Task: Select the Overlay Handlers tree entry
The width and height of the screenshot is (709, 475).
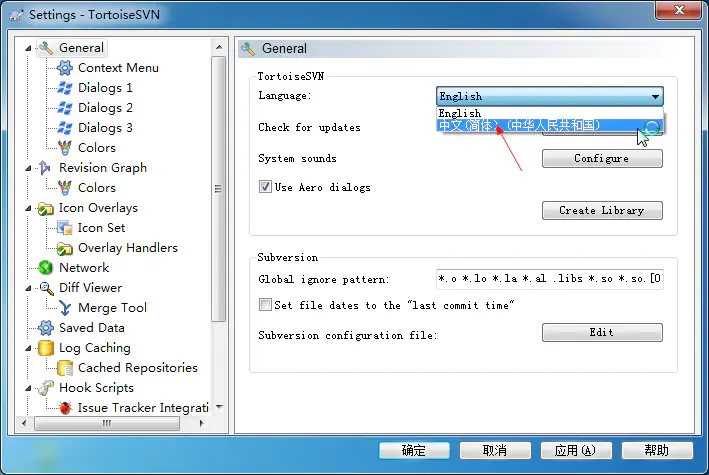Action: pyautogui.click(x=128, y=248)
